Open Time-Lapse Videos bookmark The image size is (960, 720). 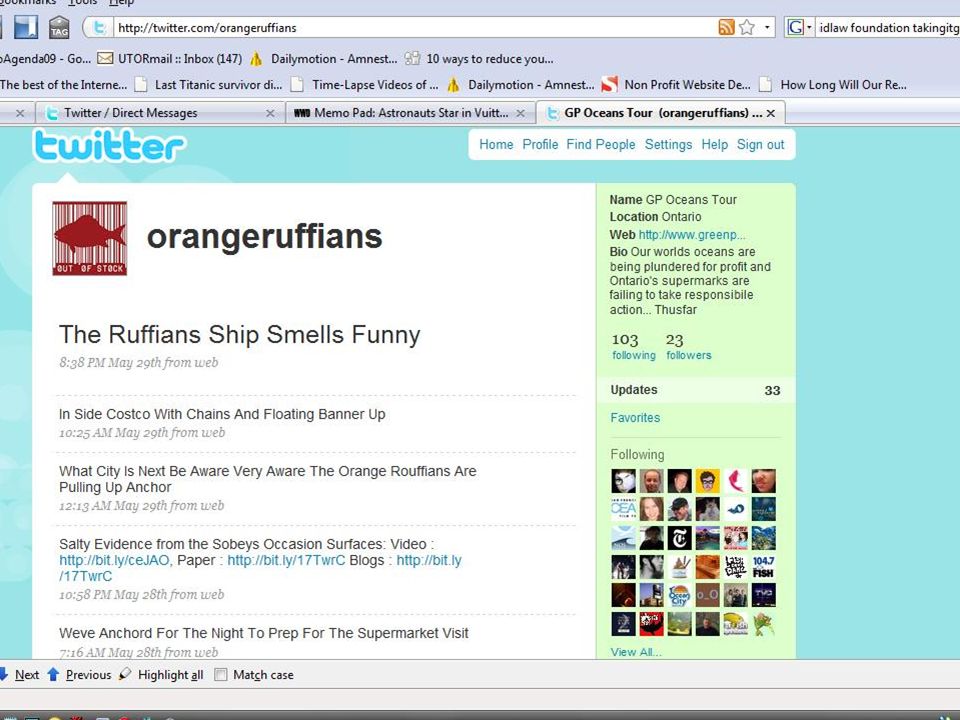tap(365, 84)
